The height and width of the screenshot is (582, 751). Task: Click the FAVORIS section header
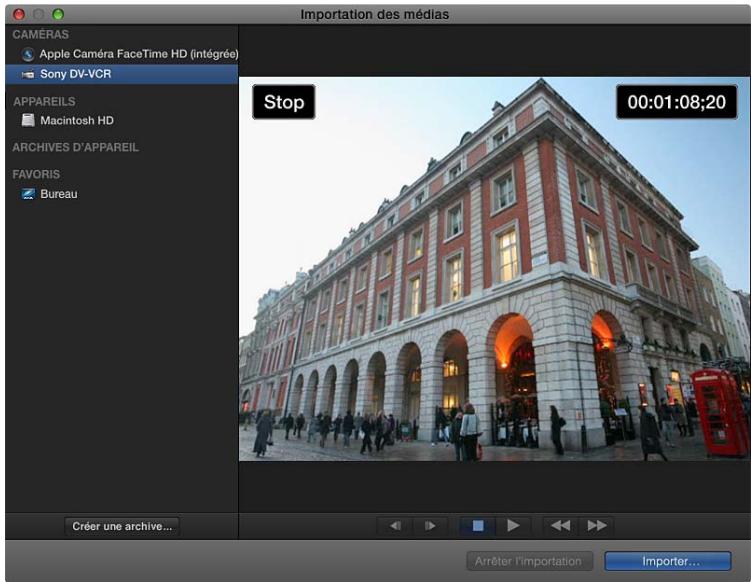point(36,174)
